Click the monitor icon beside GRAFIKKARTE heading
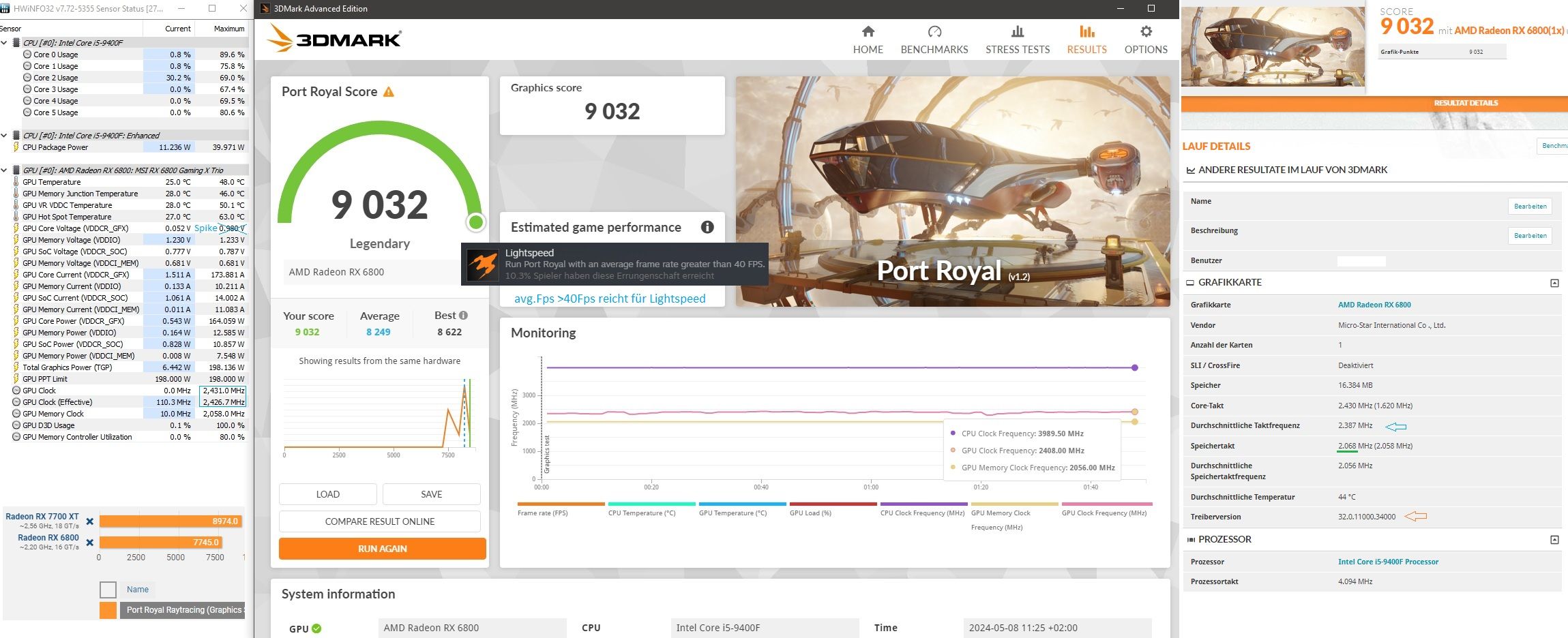The height and width of the screenshot is (638, 1568). point(1191,282)
